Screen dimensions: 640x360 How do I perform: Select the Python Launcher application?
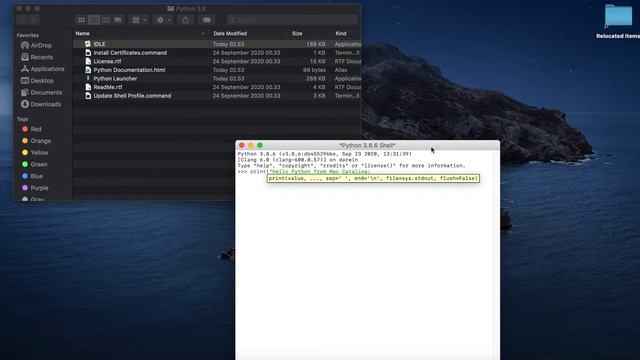pos(115,78)
